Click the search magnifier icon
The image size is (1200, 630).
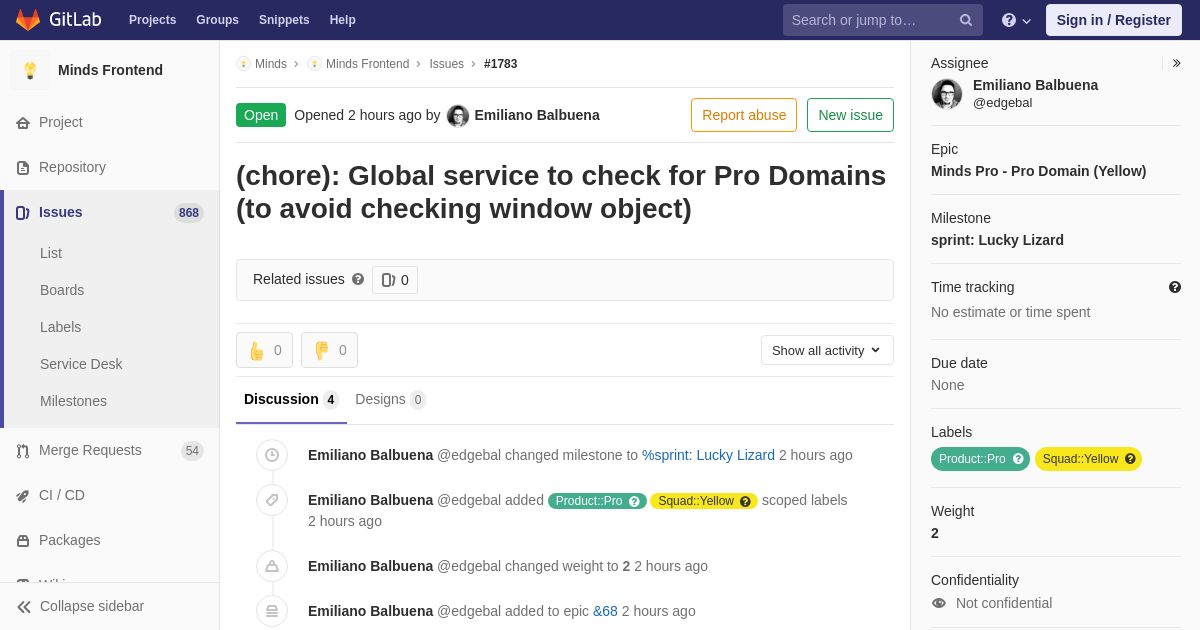pyautogui.click(x=966, y=20)
